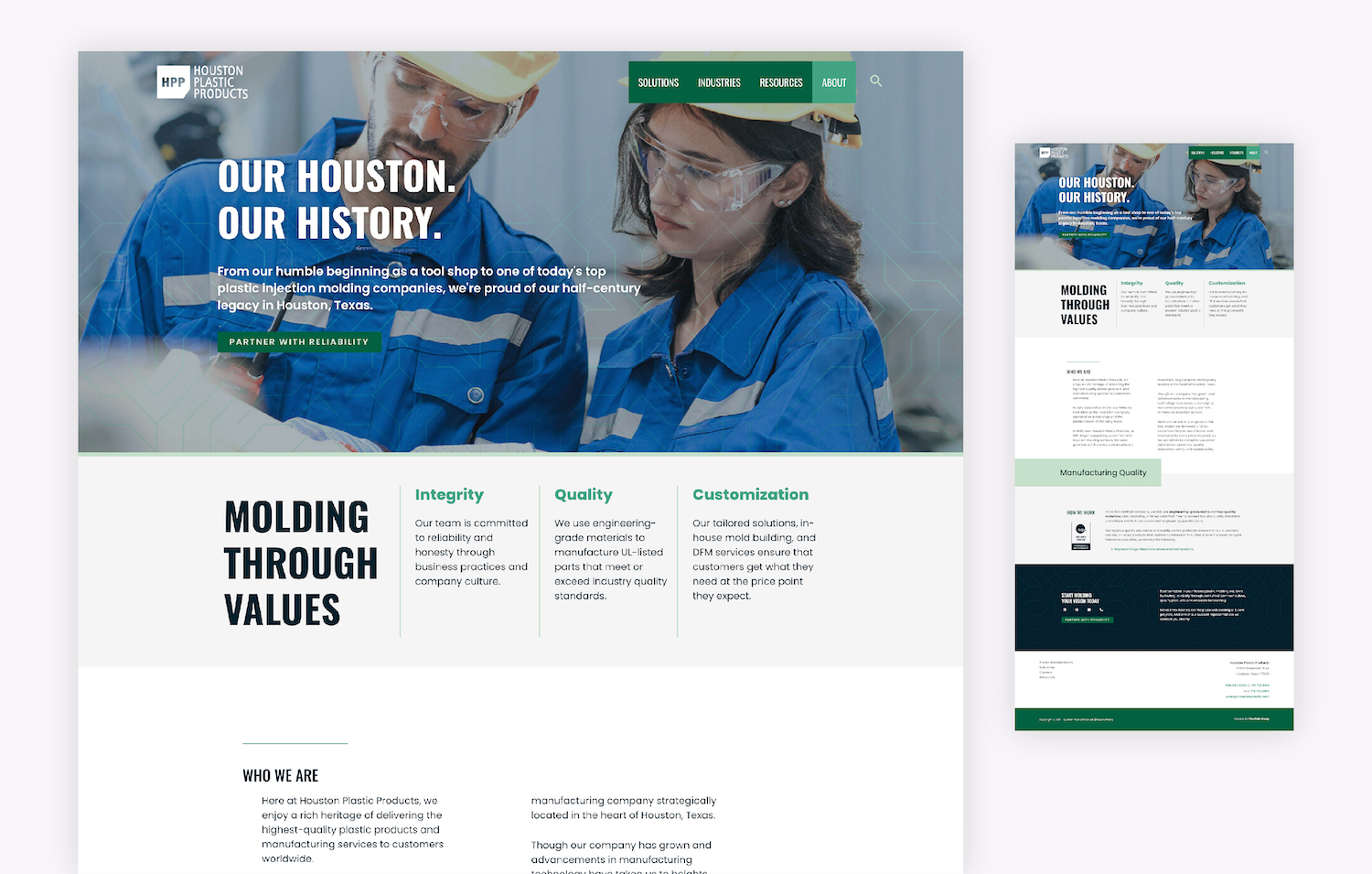Viewport: 1372px width, 874px height.
Task: Click the green Keyence measurement link in small preview
Action: (x=1153, y=549)
